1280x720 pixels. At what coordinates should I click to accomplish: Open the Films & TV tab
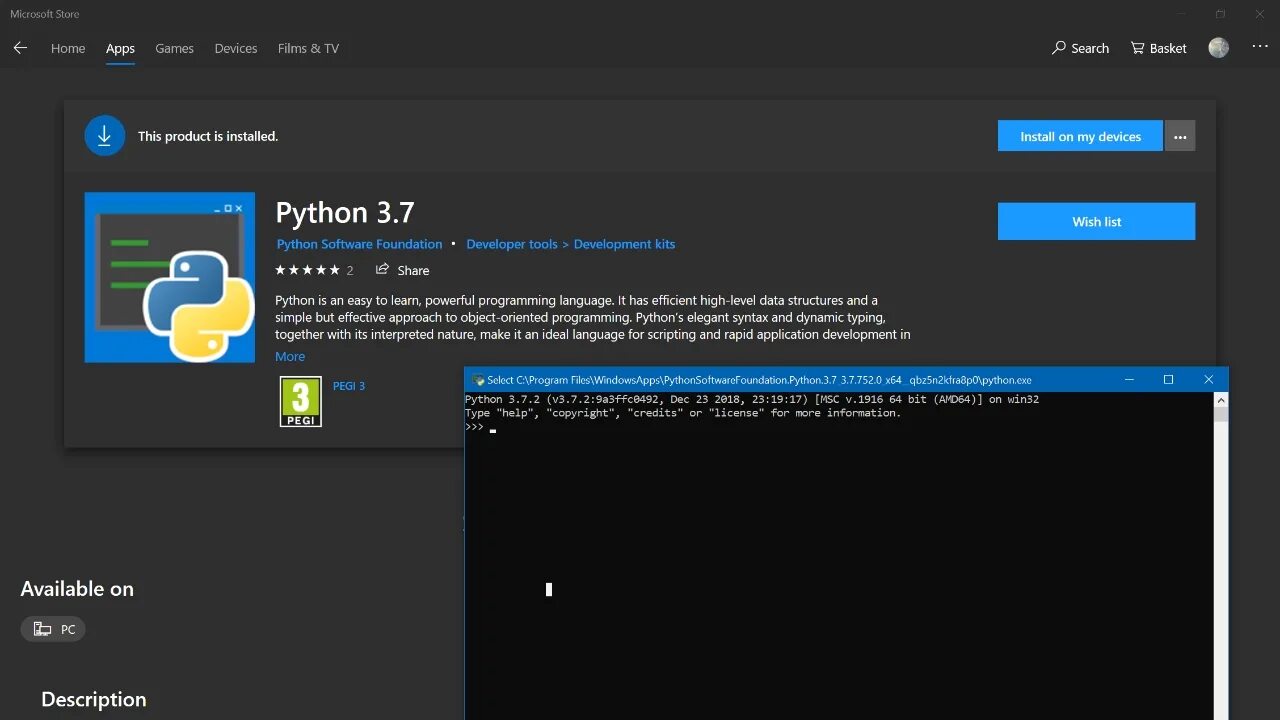308,48
